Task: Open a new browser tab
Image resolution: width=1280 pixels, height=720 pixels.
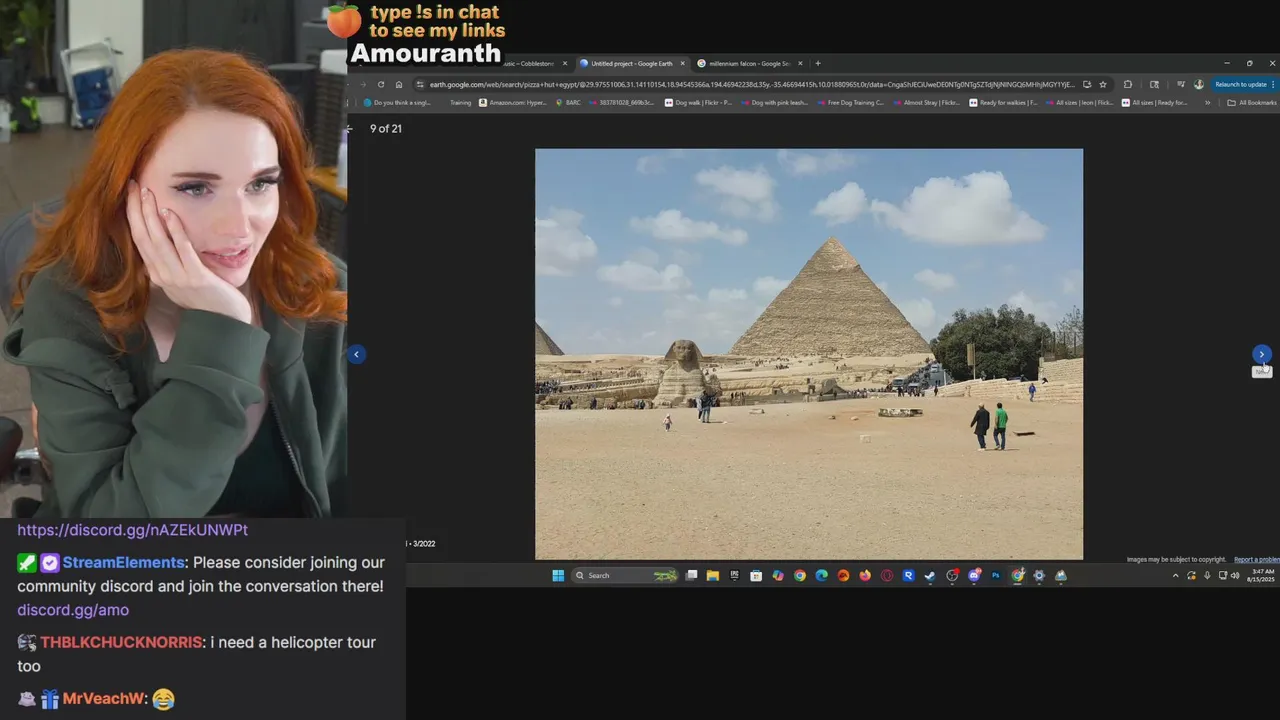Action: click(818, 63)
